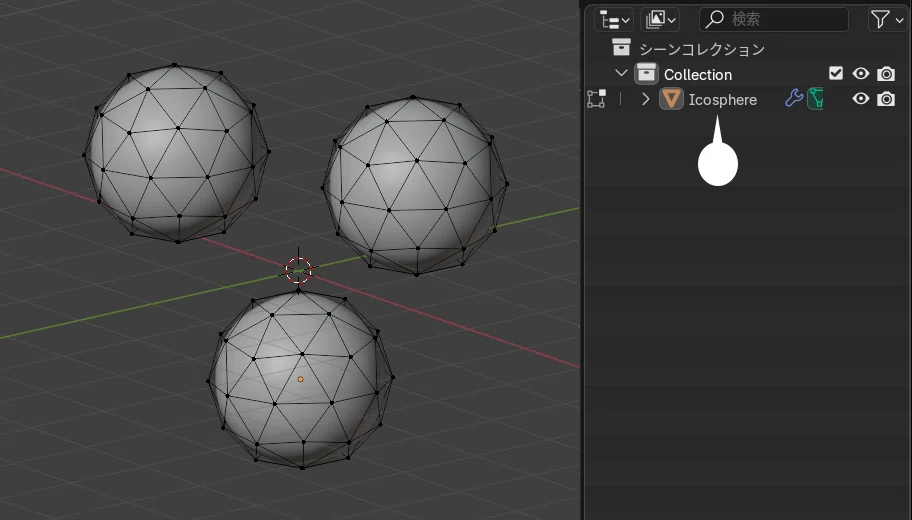Open the outliner editor type dropdown
The width and height of the screenshot is (912, 520).
[613, 20]
